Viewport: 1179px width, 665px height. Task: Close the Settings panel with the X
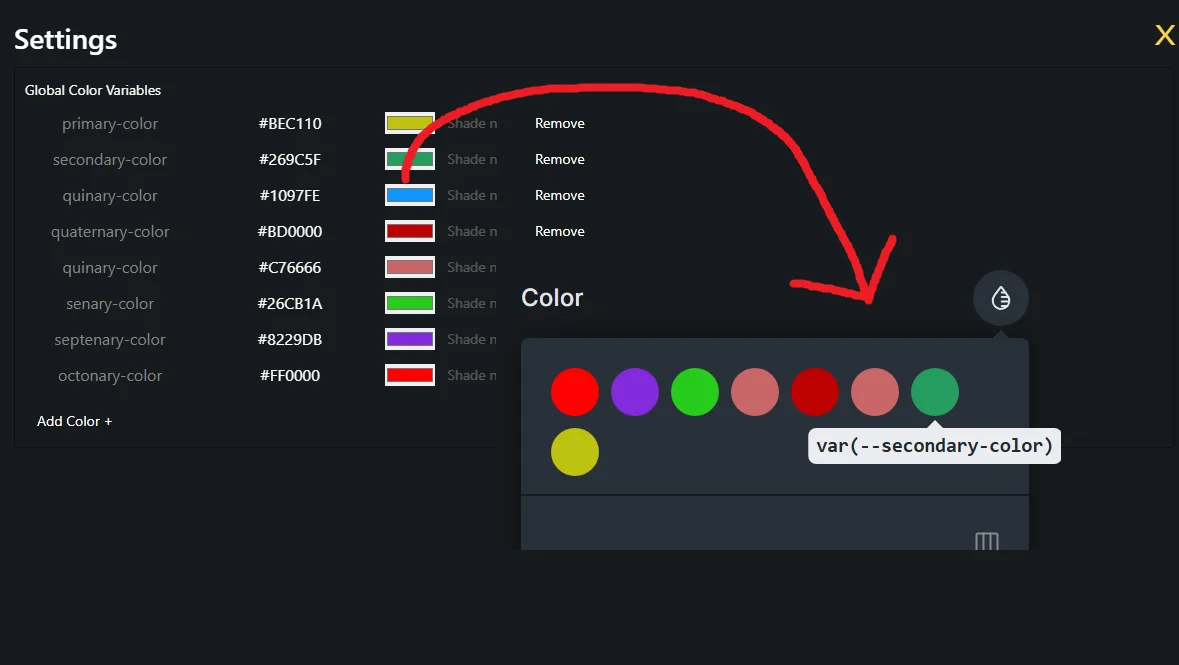(x=1164, y=37)
